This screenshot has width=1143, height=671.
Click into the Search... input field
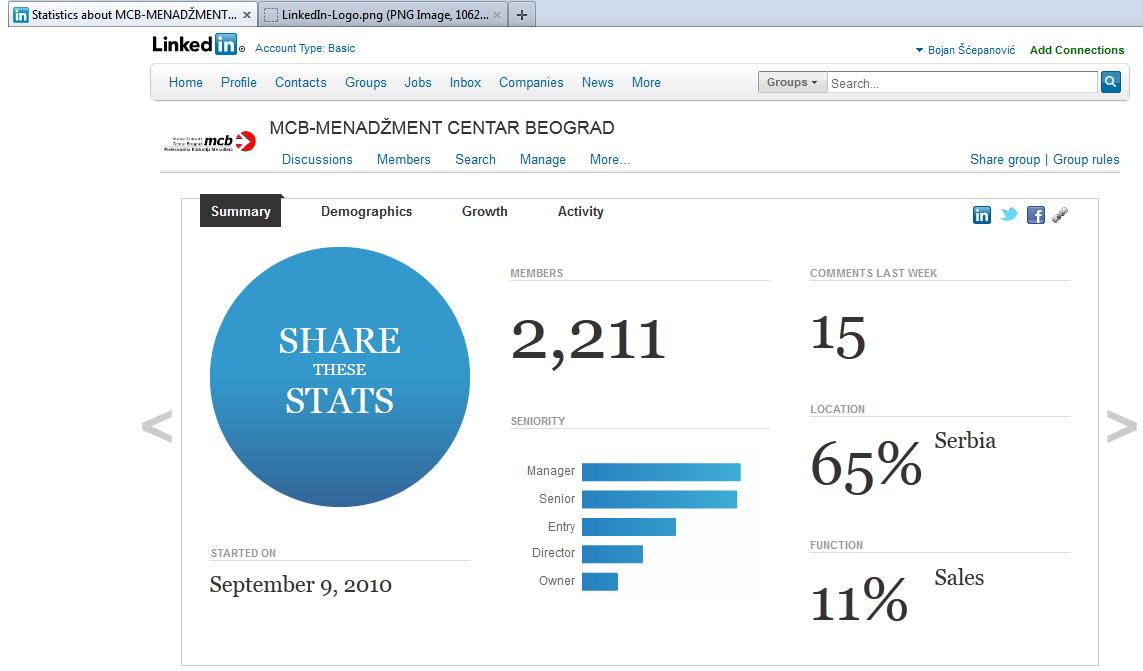click(x=962, y=82)
